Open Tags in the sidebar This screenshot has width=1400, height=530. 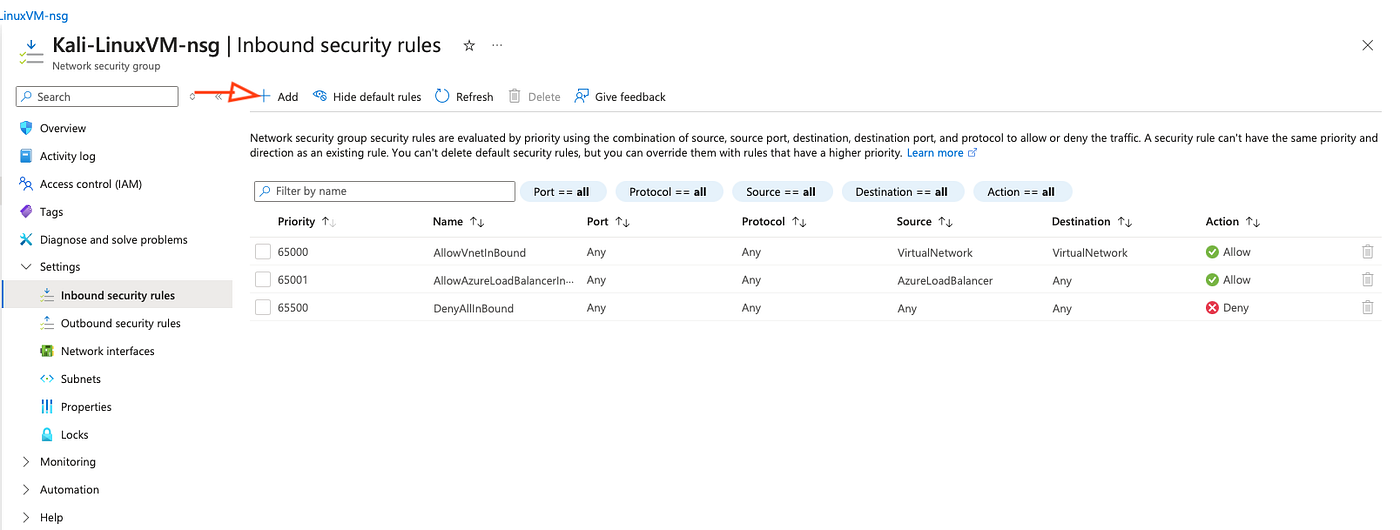51,212
